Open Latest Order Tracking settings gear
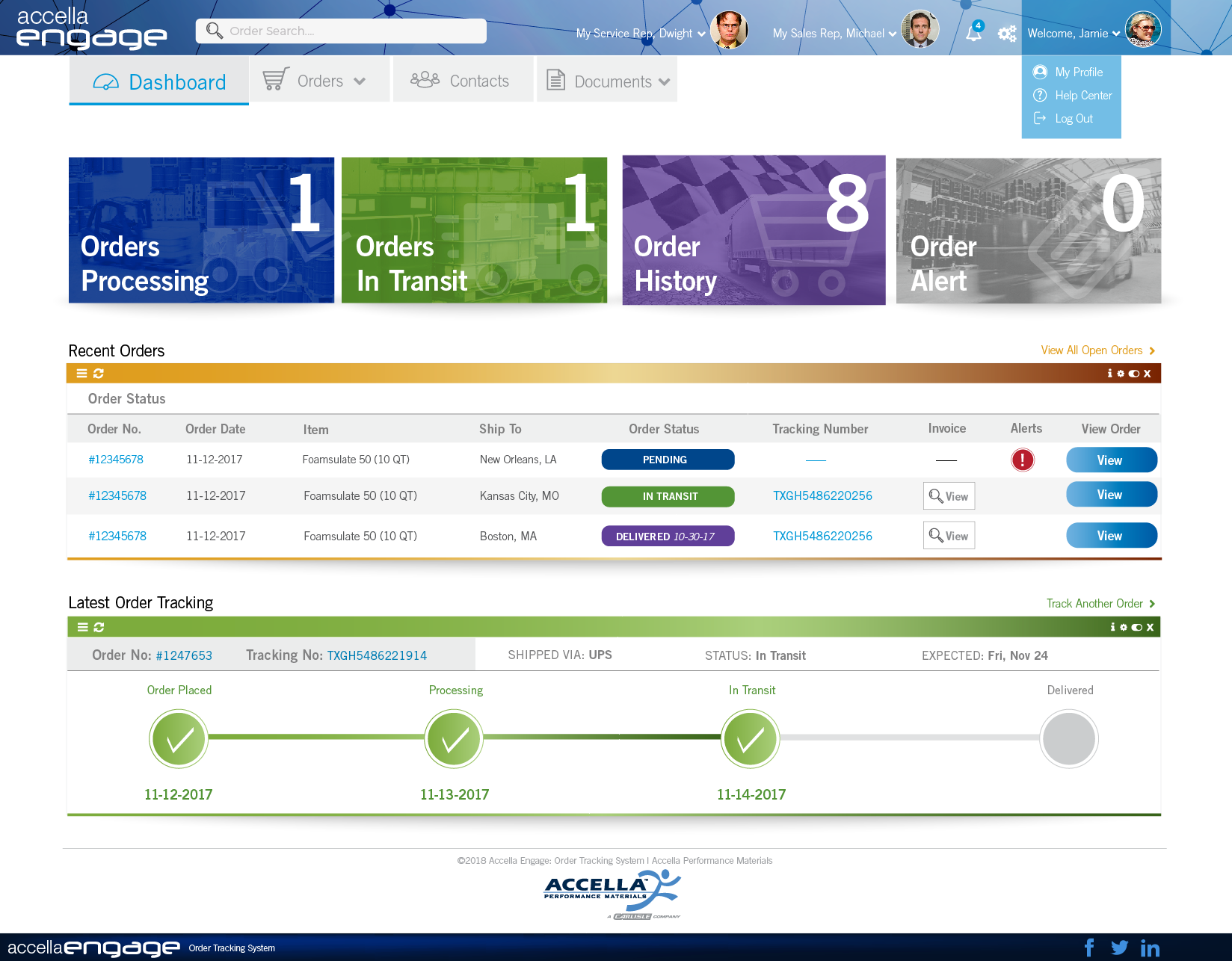 point(1124,627)
